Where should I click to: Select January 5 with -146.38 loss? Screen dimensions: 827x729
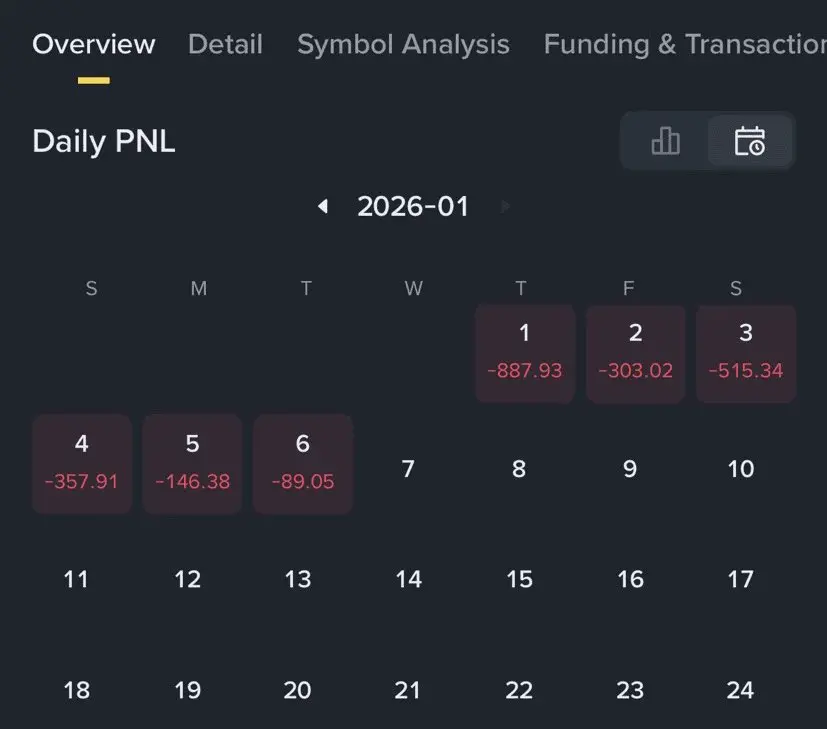pyautogui.click(x=192, y=464)
